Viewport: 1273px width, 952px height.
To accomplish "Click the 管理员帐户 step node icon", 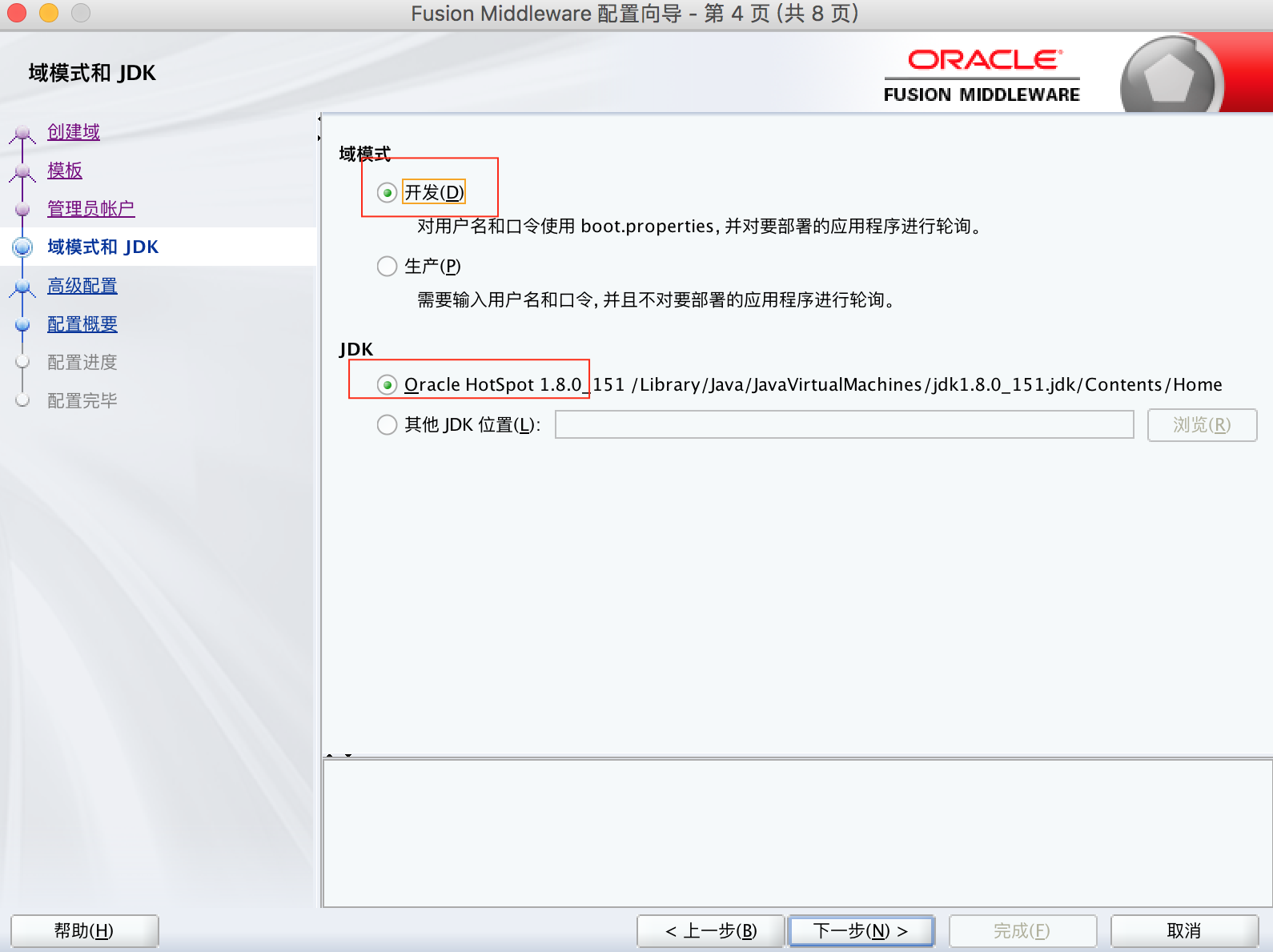I will click(22, 209).
